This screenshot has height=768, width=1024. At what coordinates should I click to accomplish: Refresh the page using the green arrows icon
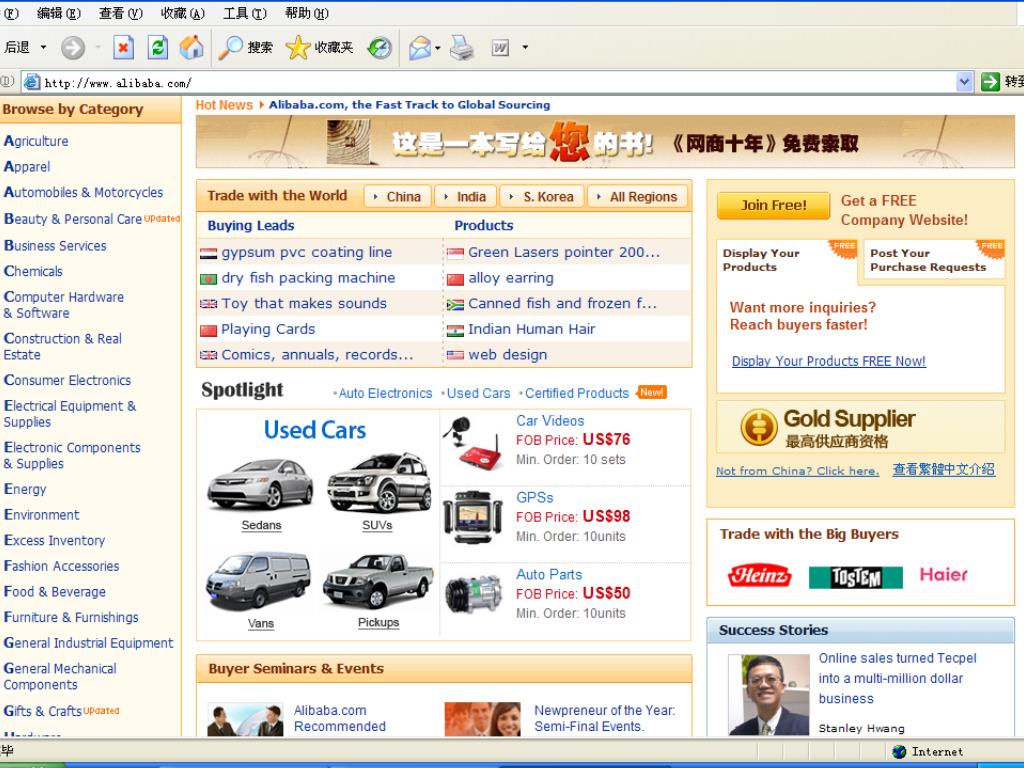coord(157,47)
